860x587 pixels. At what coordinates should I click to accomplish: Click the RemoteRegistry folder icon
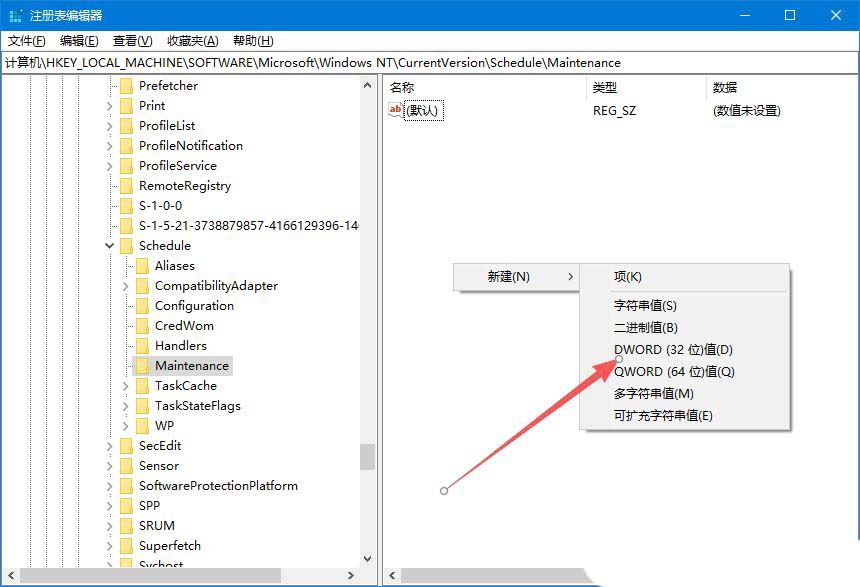click(x=126, y=186)
